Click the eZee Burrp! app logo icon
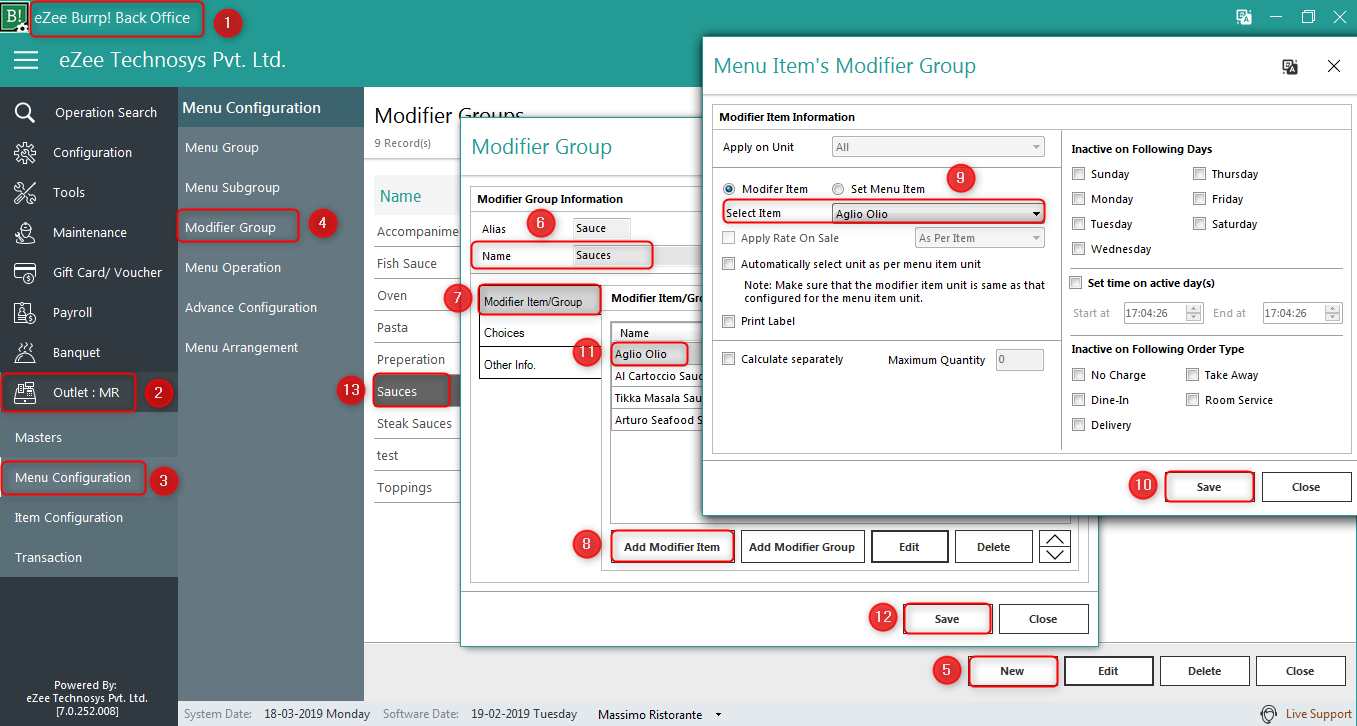This screenshot has width=1357, height=726. click(x=14, y=17)
